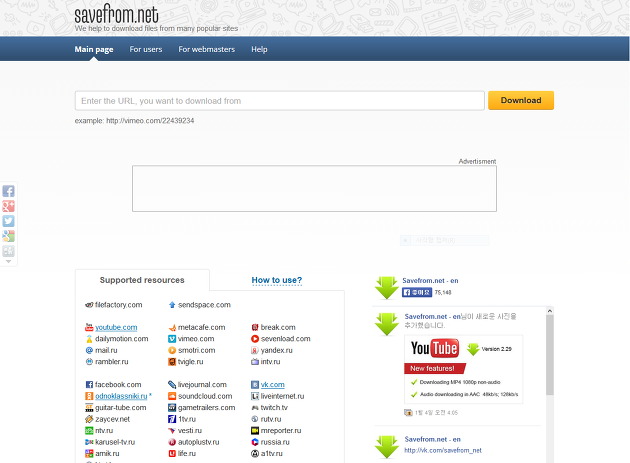Click the sevenload.com site icon
Image resolution: width=630 pixels, height=463 pixels.
tap(255, 339)
